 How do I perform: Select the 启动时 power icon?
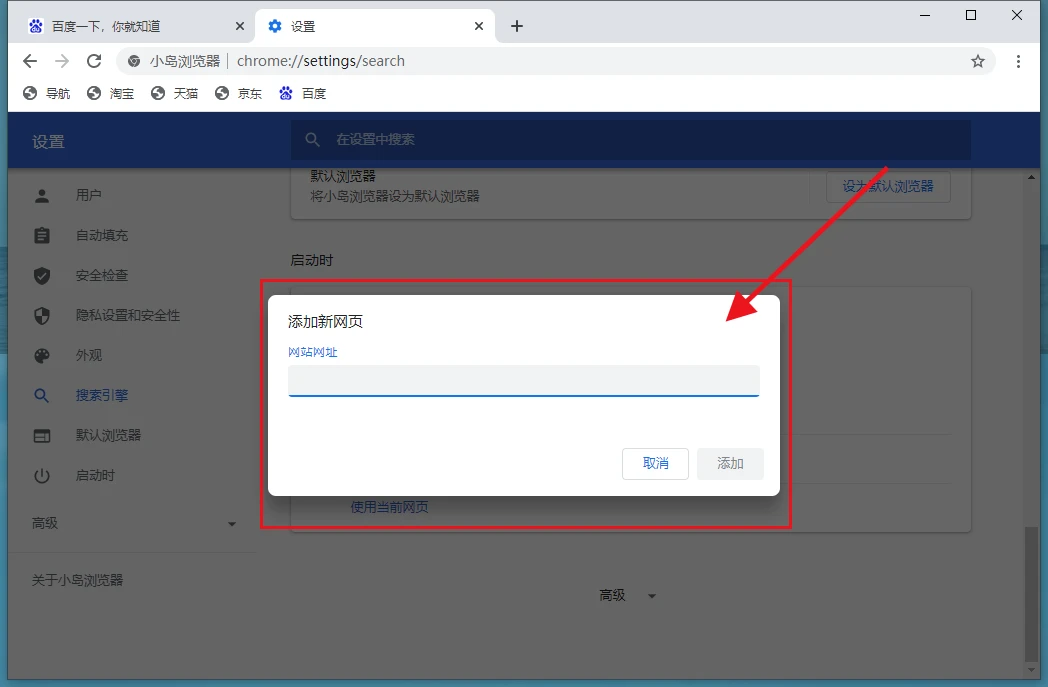pyautogui.click(x=42, y=476)
